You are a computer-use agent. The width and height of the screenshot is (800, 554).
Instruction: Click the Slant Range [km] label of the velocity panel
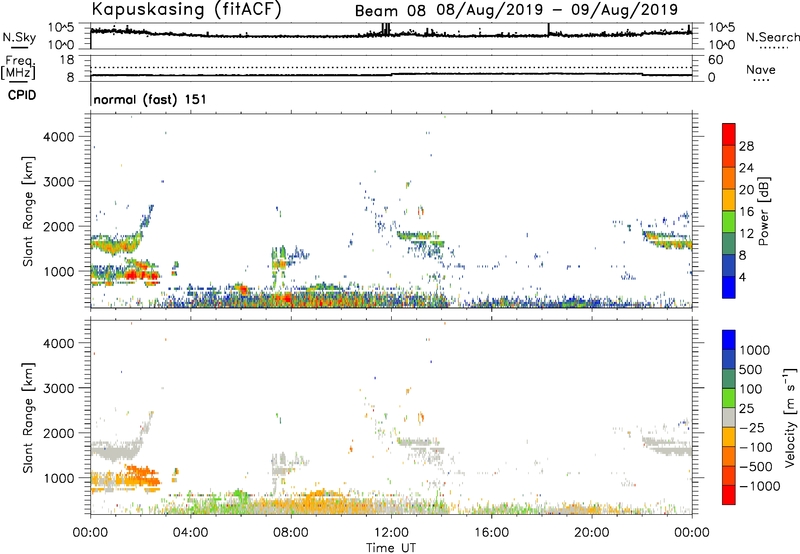28,418
